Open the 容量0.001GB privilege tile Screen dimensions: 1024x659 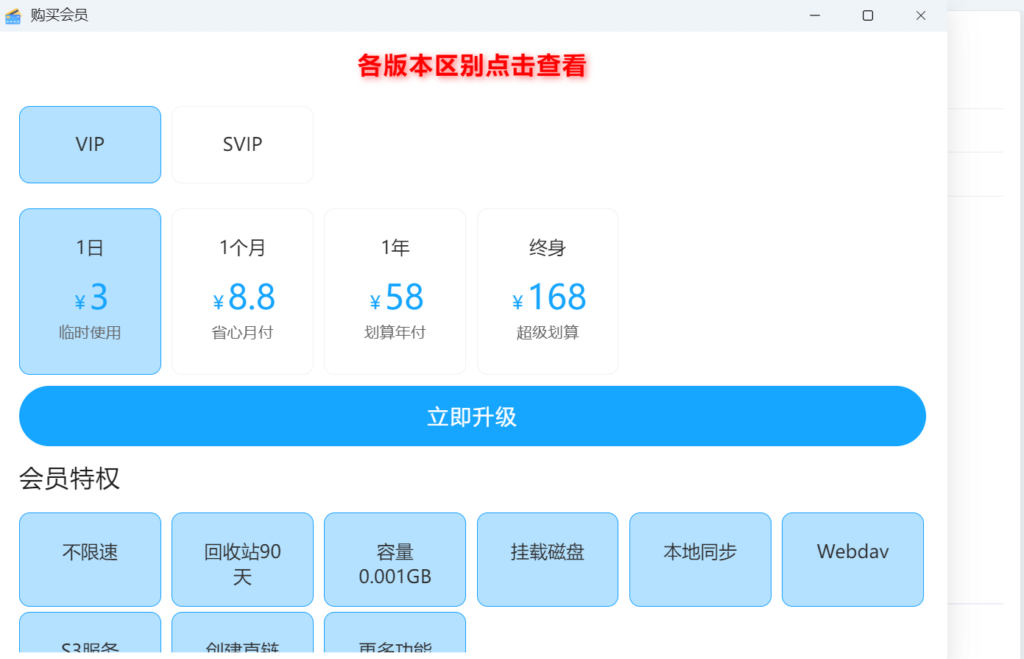click(394, 559)
